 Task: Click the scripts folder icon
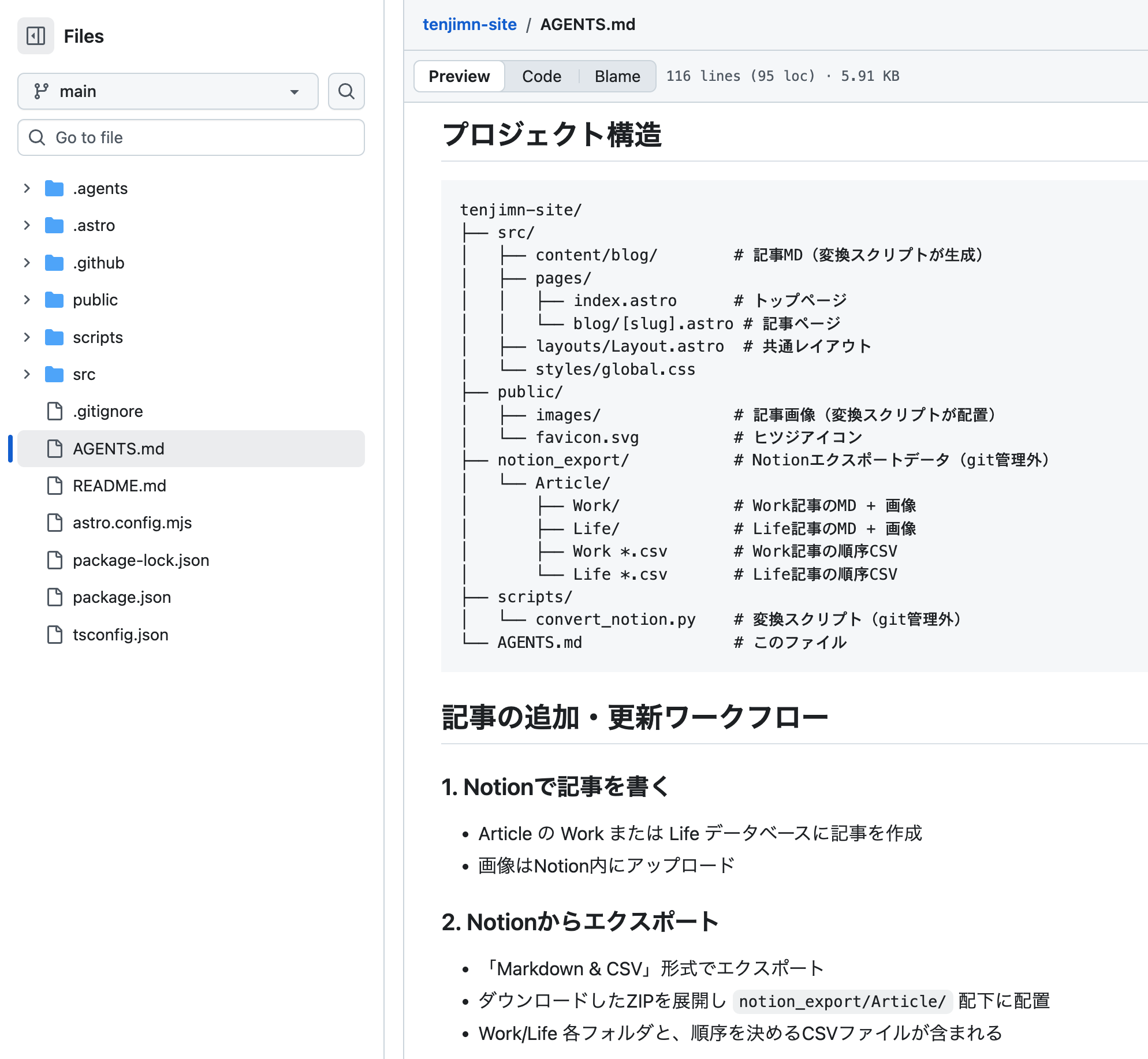coord(54,337)
